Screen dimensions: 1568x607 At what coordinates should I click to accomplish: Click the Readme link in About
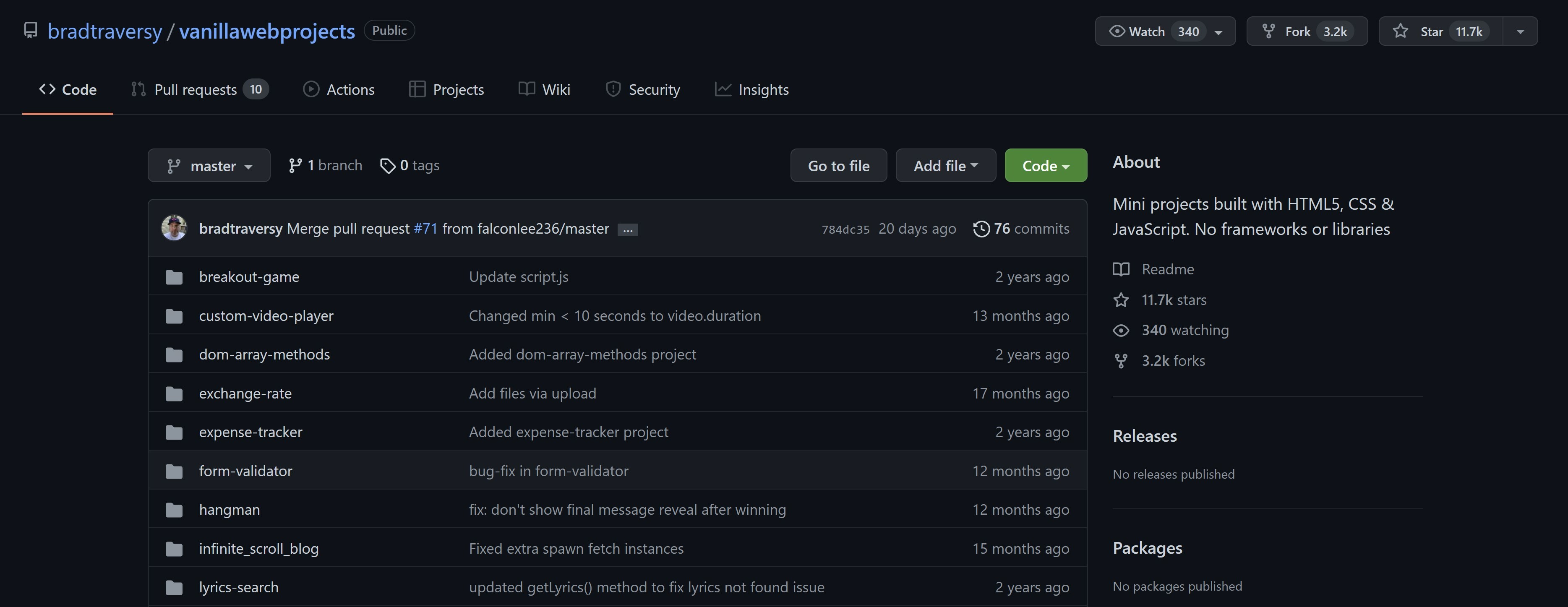pyautogui.click(x=1153, y=269)
